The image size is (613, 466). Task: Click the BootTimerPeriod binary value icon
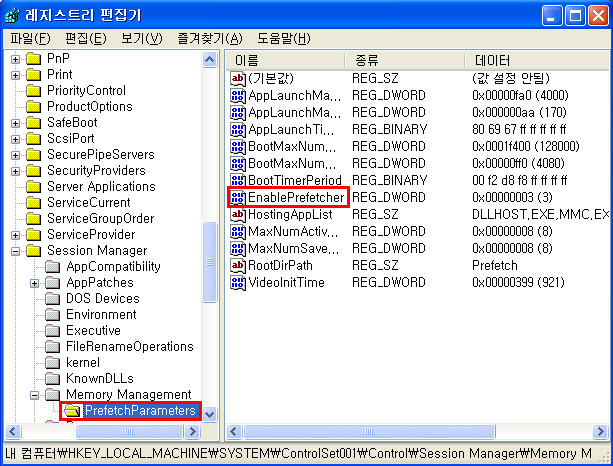pyautogui.click(x=238, y=181)
